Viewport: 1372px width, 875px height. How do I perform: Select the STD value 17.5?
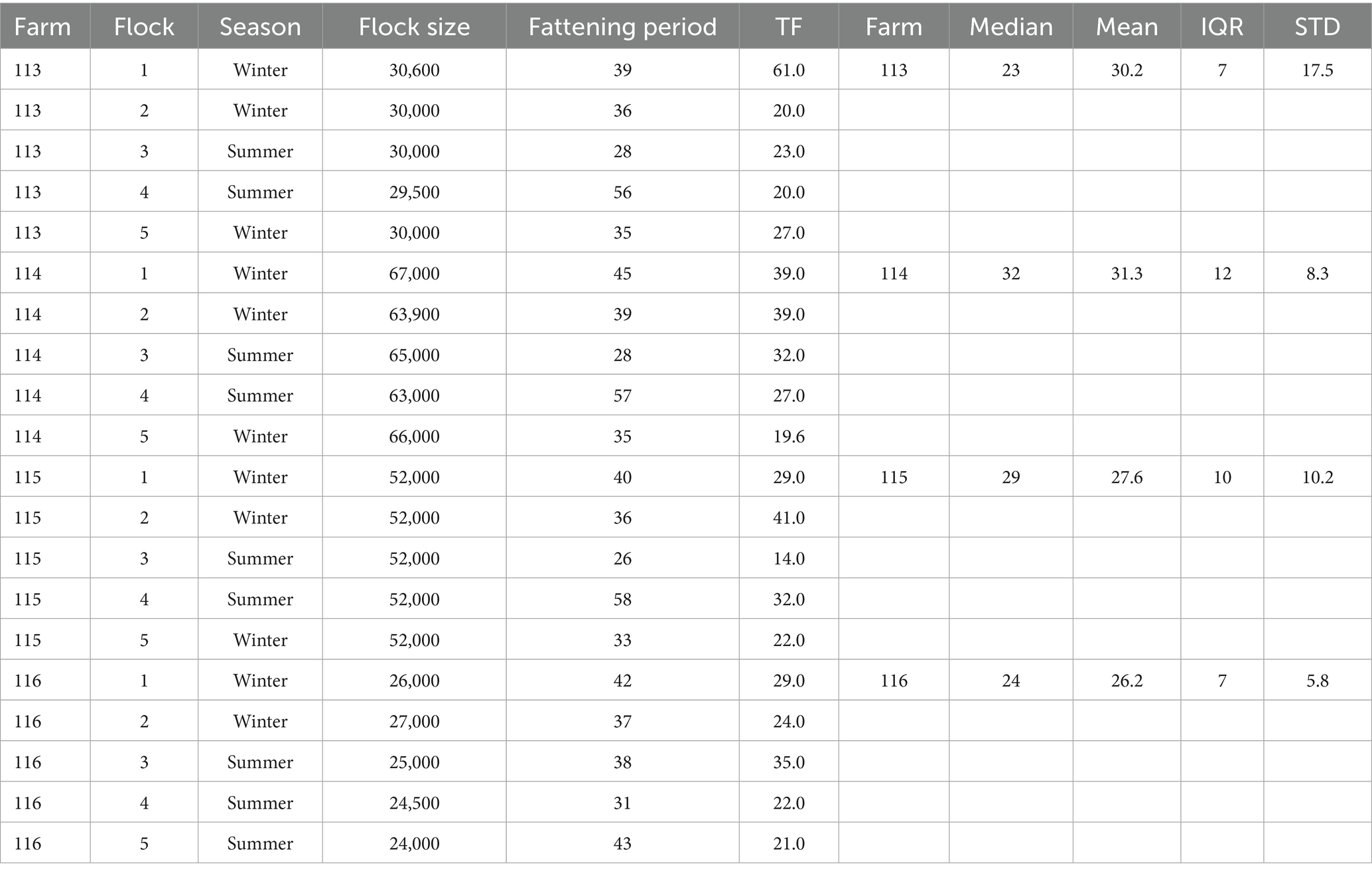point(1317,70)
